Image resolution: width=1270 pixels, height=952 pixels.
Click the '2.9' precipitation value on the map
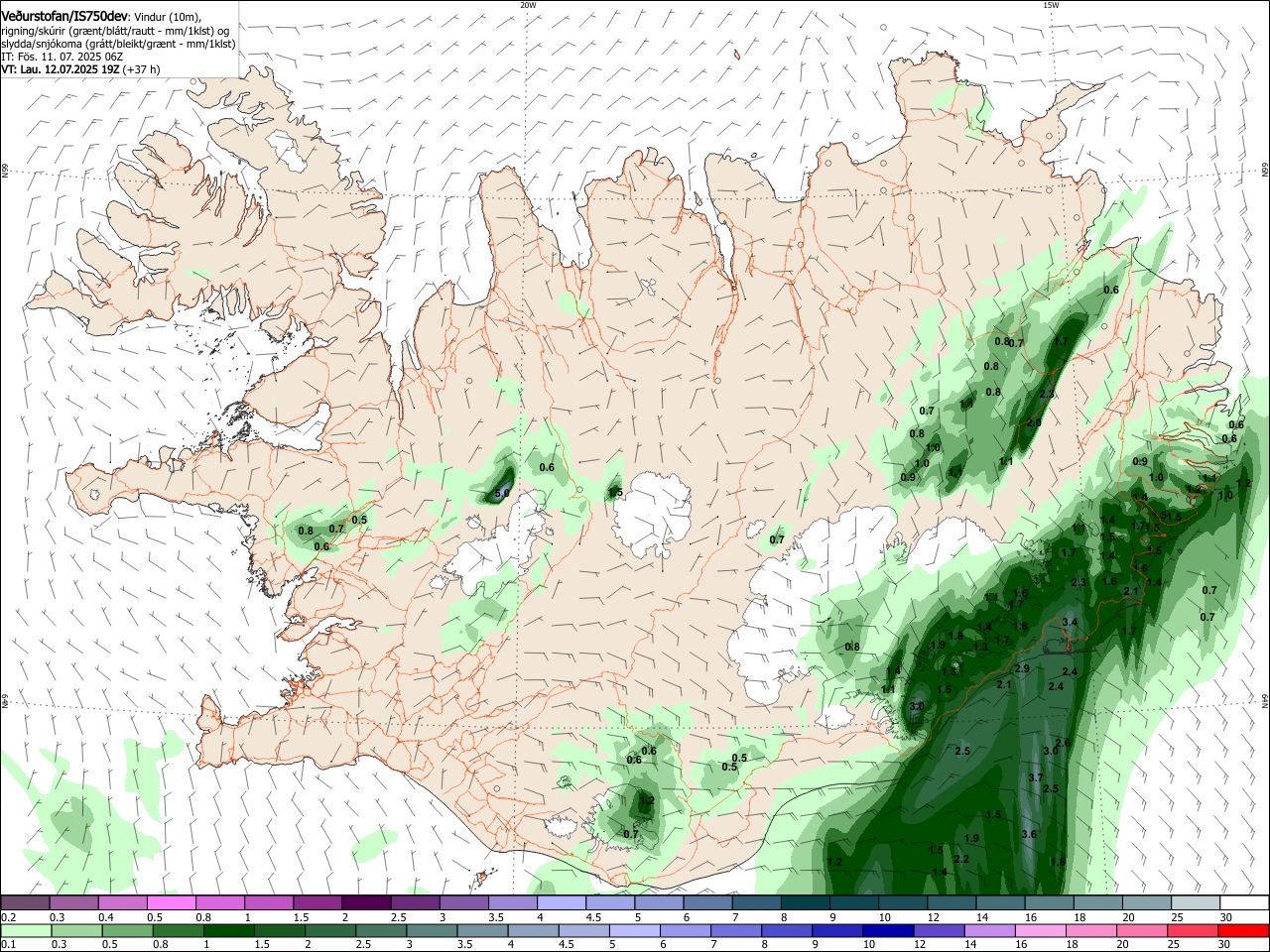[x=1022, y=668]
